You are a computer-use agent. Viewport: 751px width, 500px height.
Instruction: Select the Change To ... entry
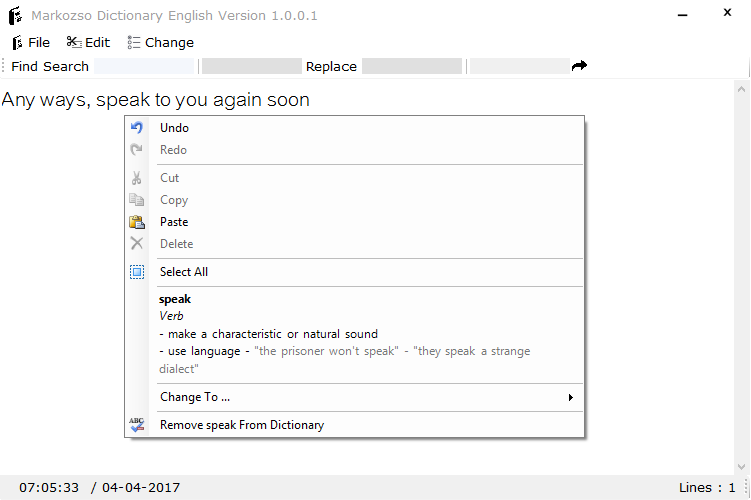[195, 397]
